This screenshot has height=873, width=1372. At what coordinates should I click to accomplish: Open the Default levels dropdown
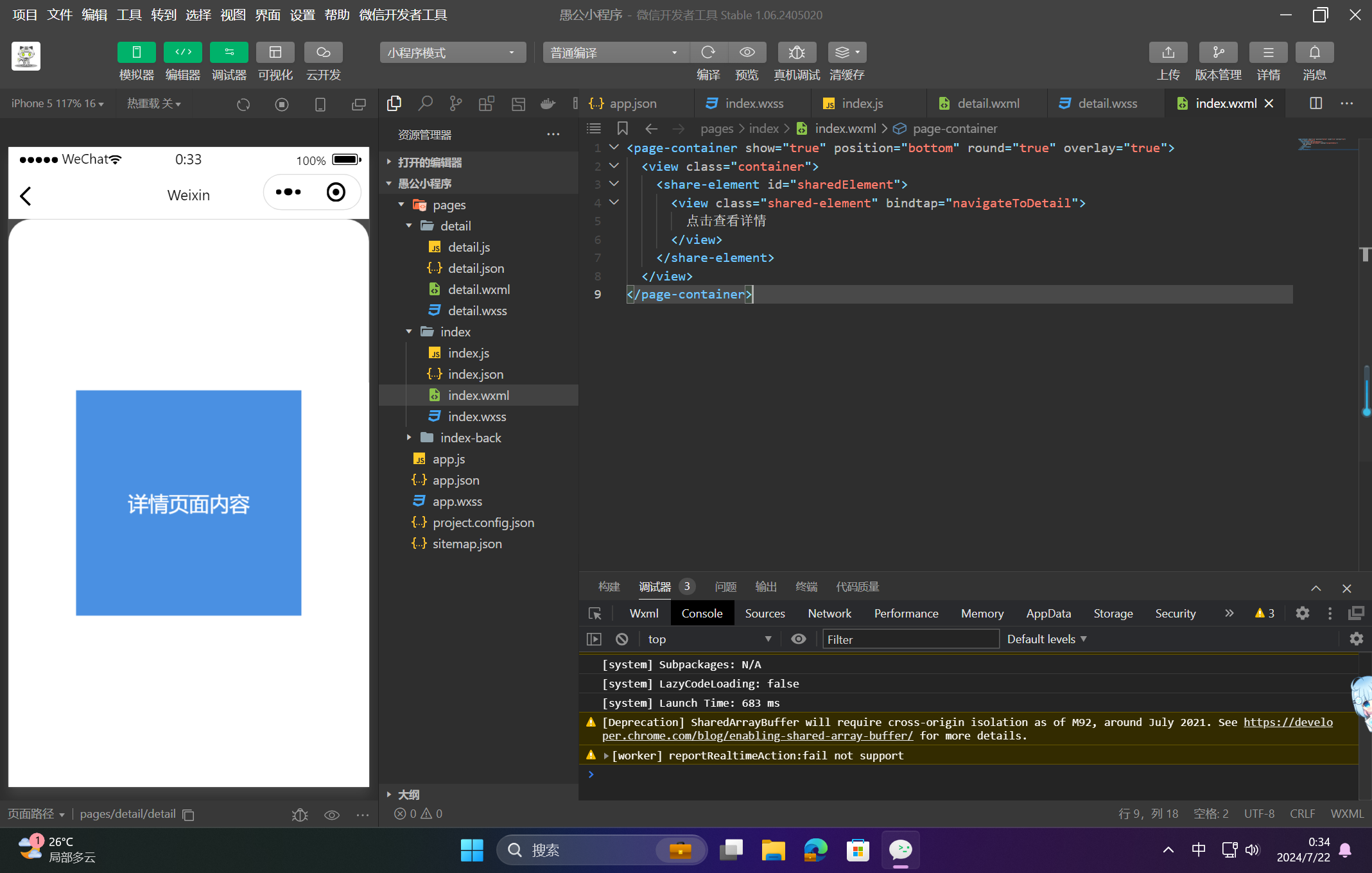[x=1046, y=639]
